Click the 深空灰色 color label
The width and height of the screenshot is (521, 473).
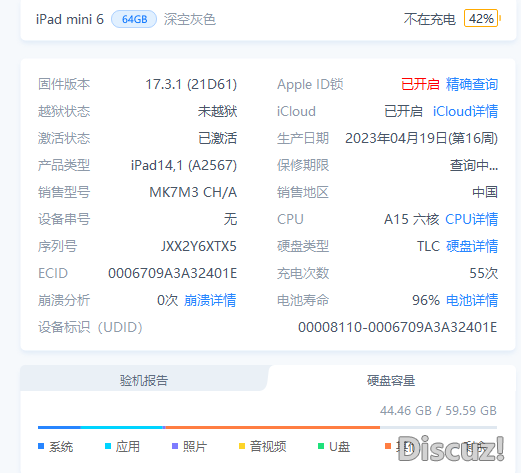pos(190,19)
